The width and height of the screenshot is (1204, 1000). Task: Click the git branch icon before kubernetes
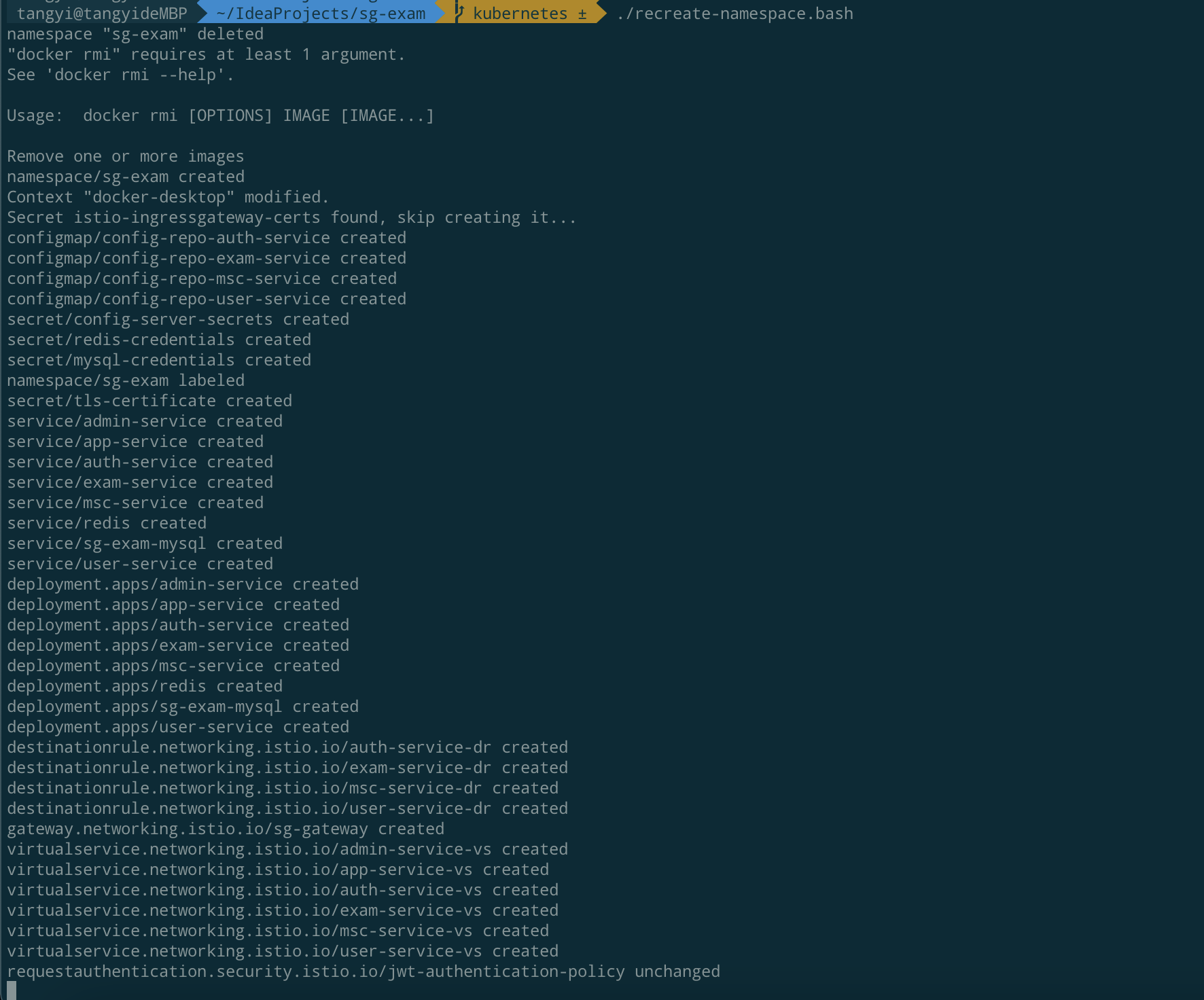tap(459, 12)
